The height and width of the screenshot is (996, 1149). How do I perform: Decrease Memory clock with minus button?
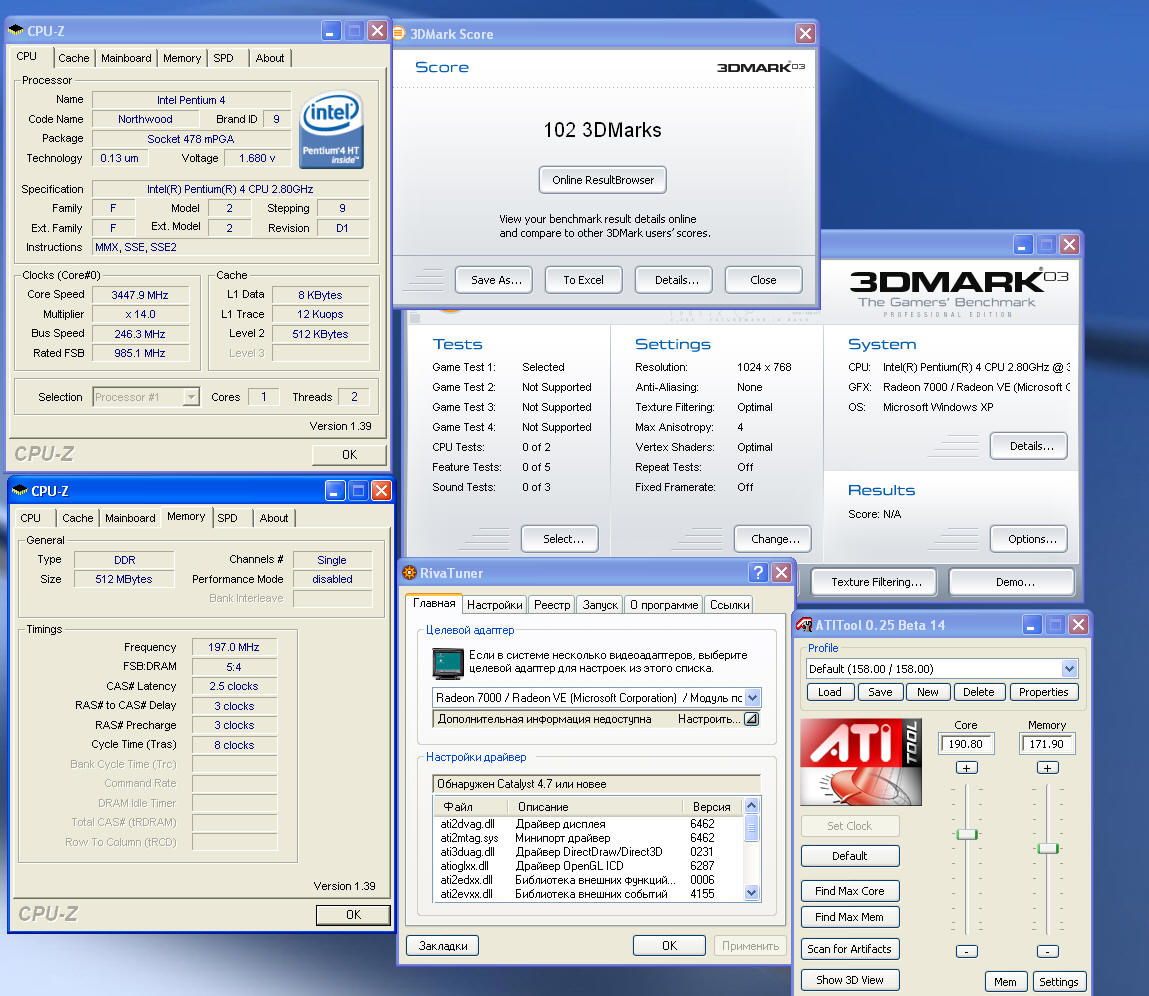point(1047,951)
